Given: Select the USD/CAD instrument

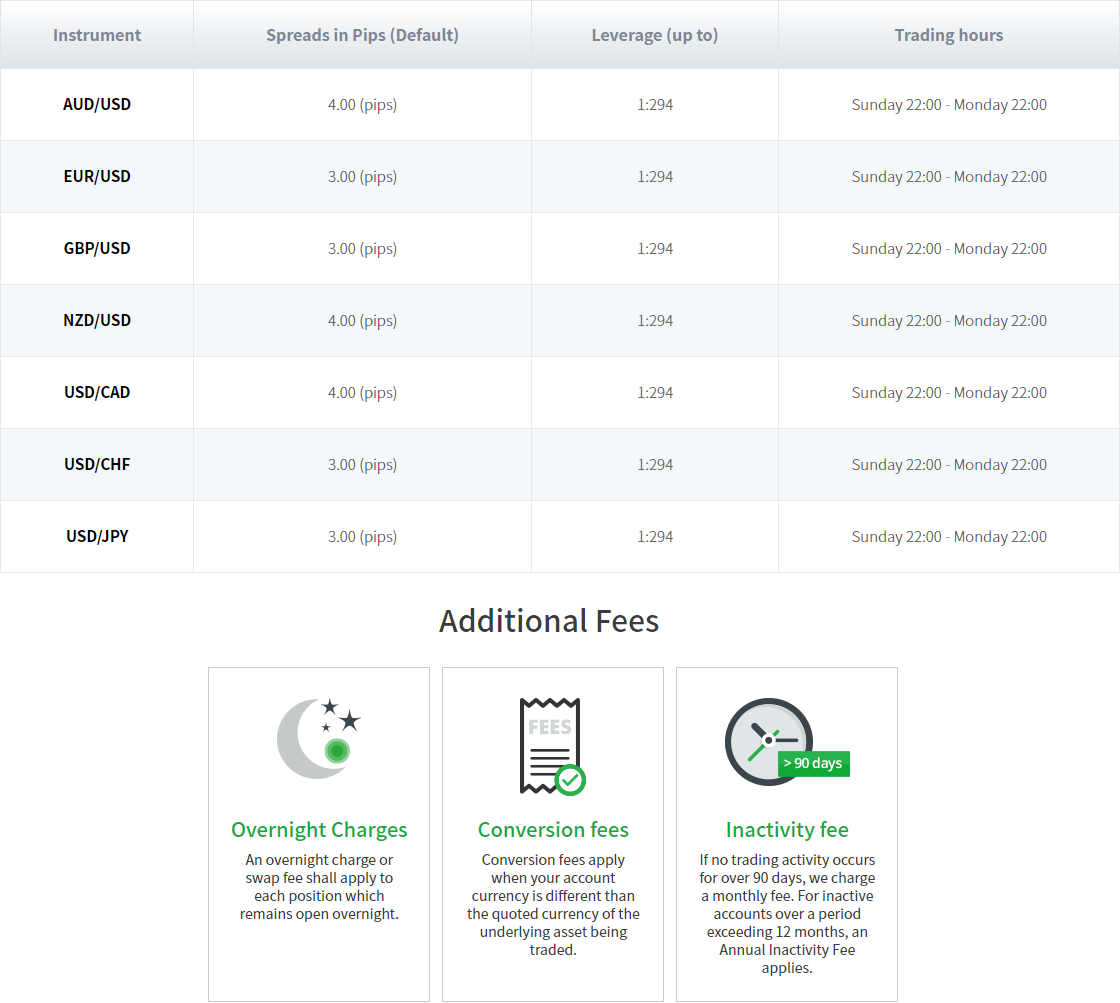Looking at the screenshot, I should click(97, 393).
